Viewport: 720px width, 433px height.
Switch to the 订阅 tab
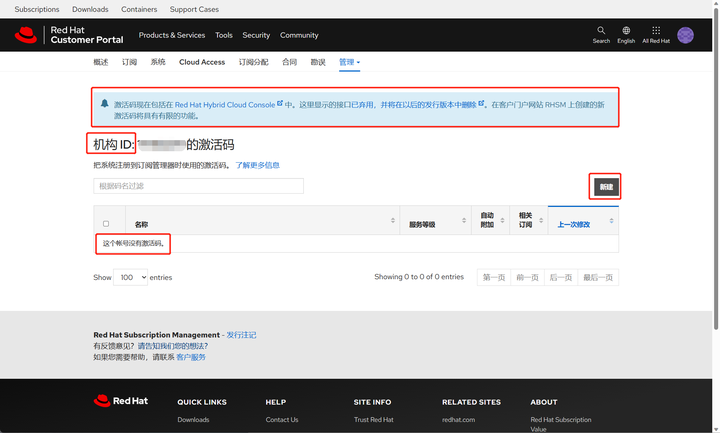click(x=129, y=62)
